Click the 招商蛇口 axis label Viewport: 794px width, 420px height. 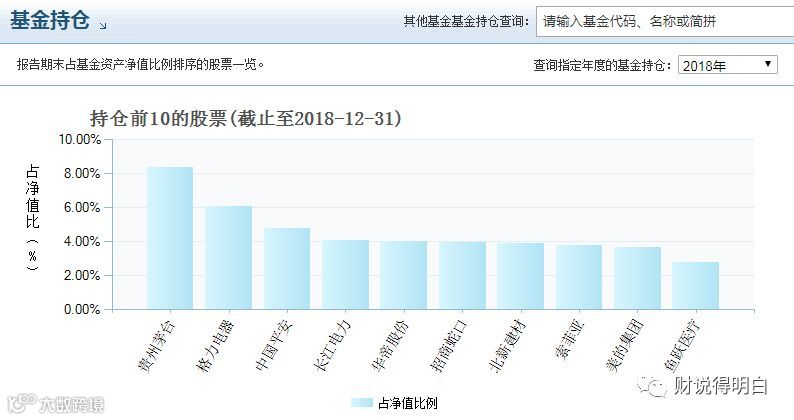(449, 346)
